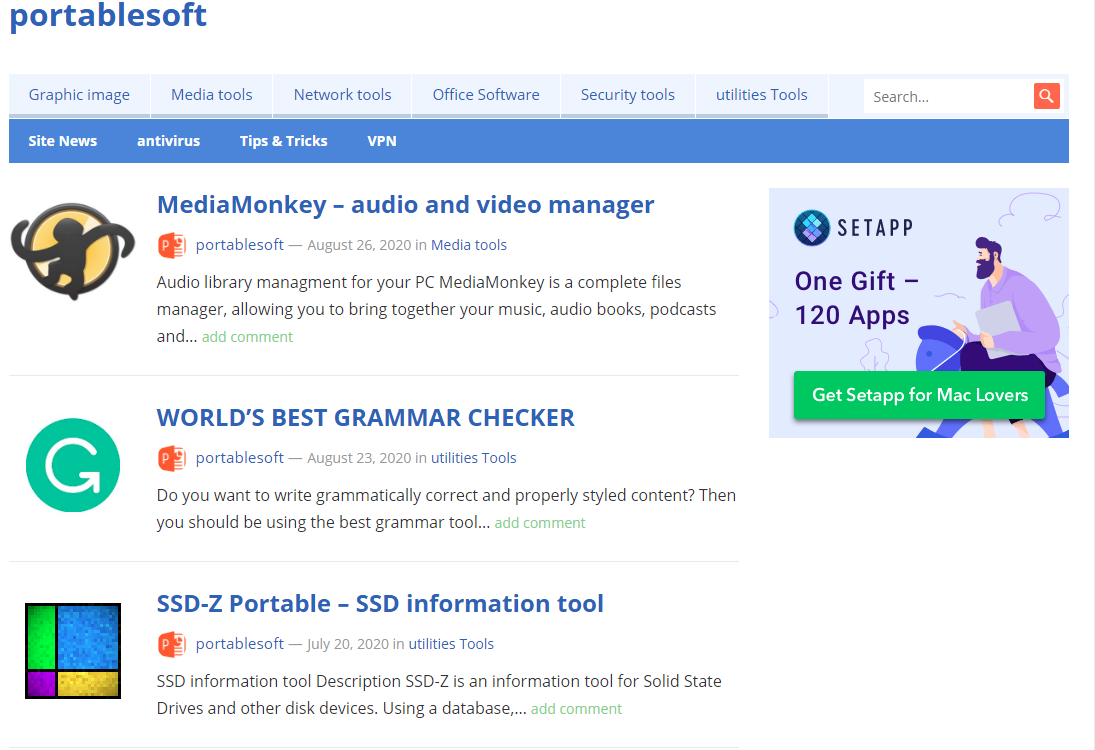The height and width of the screenshot is (750, 1095).
Task: Open utilities Tools in top navigation
Action: pyautogui.click(x=761, y=95)
